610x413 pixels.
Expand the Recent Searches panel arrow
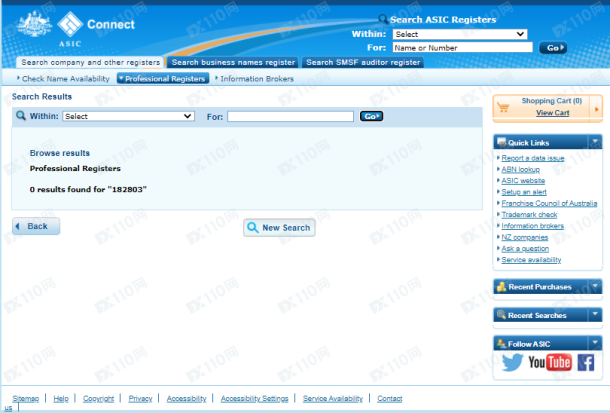coord(594,315)
